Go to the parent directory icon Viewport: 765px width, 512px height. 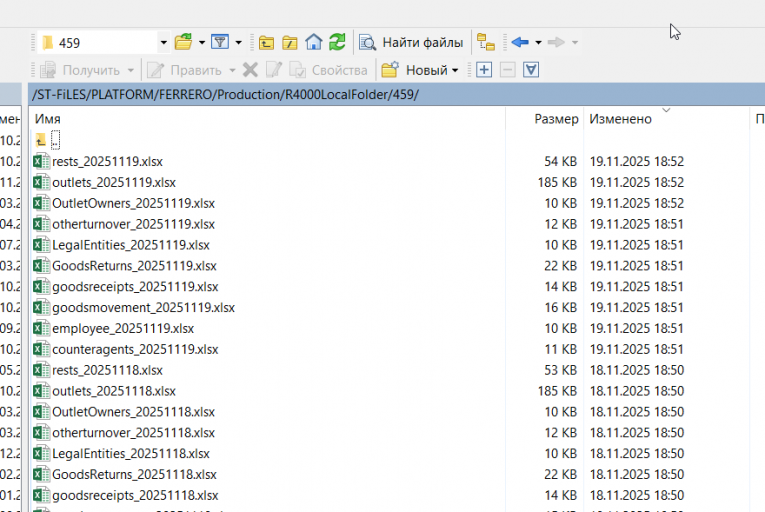pyautogui.click(x=266, y=42)
